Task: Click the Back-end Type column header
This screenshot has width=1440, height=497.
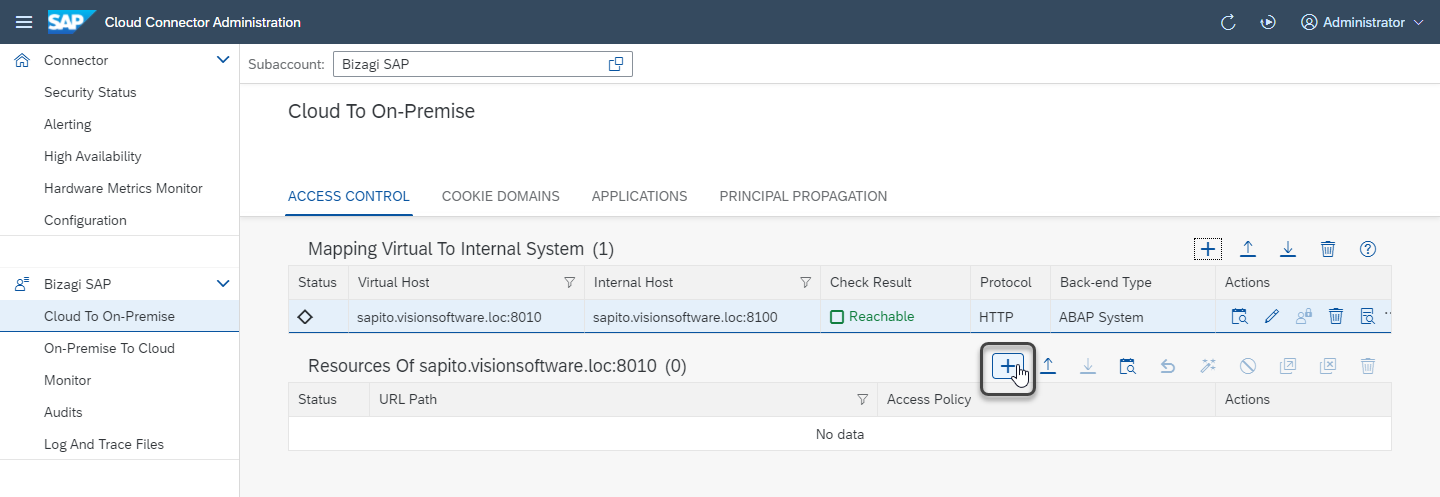Action: pos(1105,283)
